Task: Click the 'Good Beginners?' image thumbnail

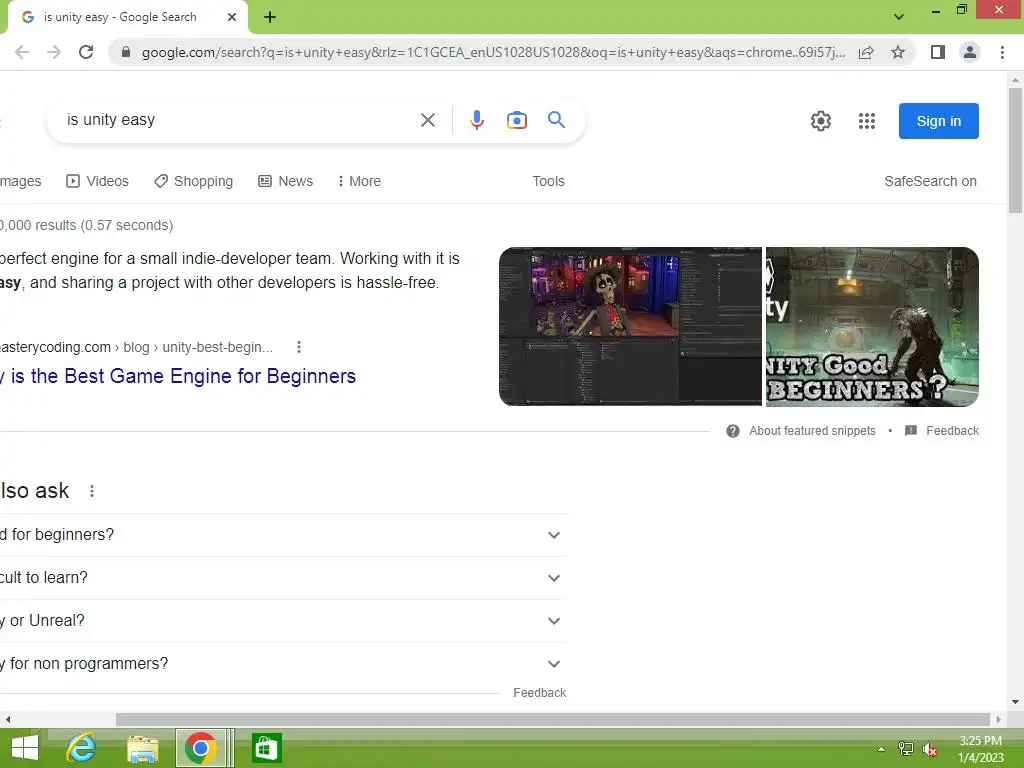Action: (x=872, y=327)
